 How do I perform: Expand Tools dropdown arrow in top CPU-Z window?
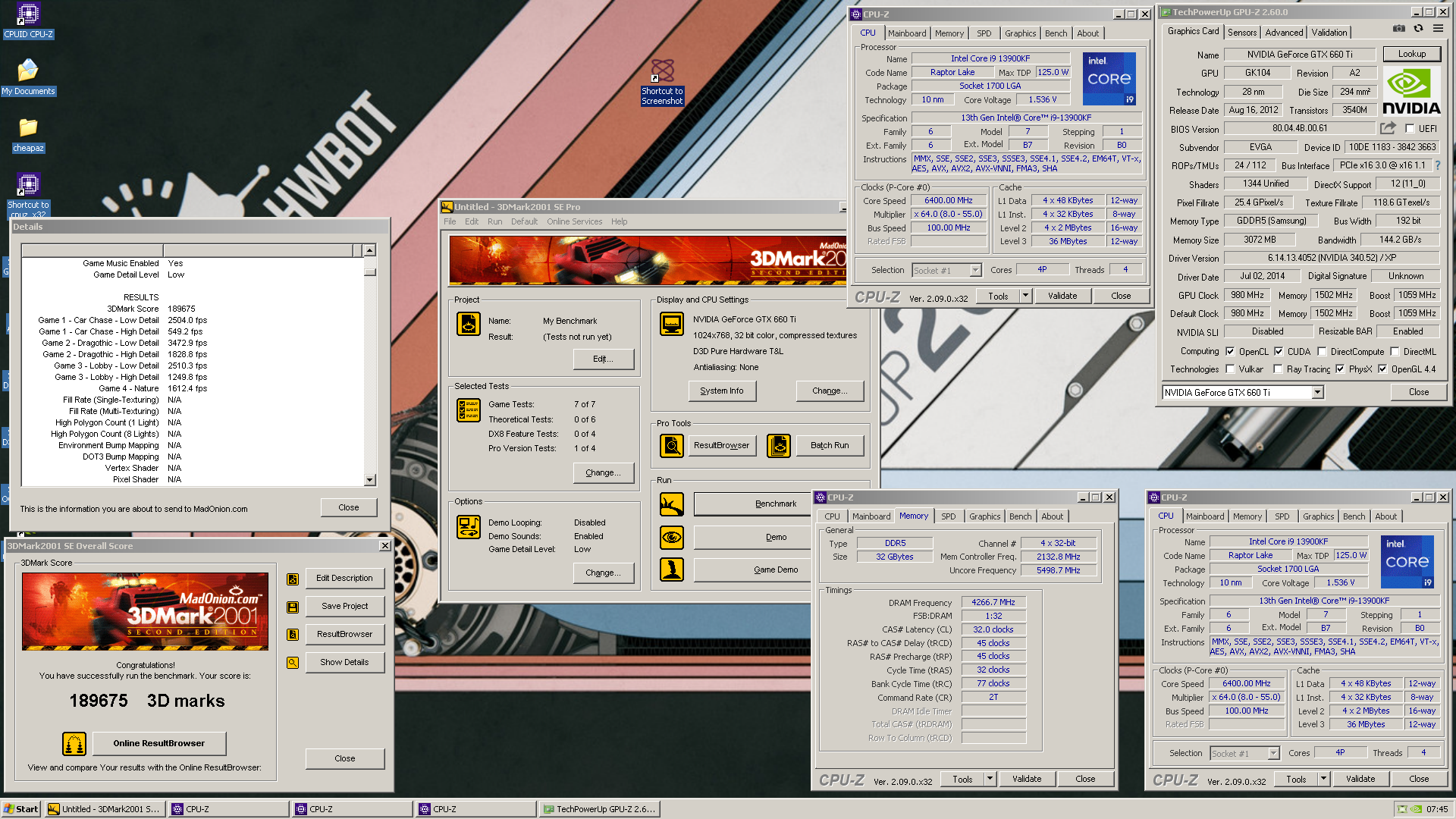(1025, 297)
